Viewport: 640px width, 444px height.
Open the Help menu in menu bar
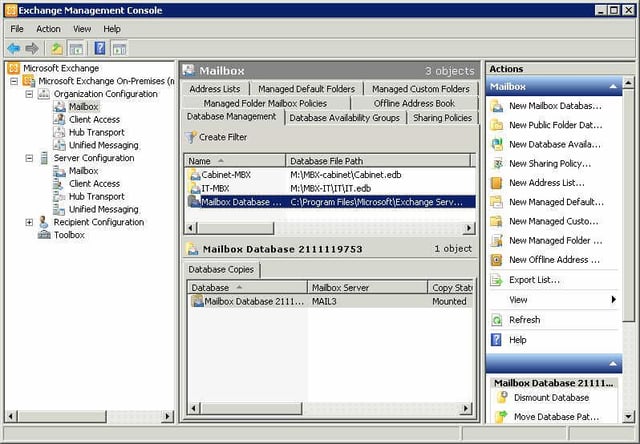(111, 29)
